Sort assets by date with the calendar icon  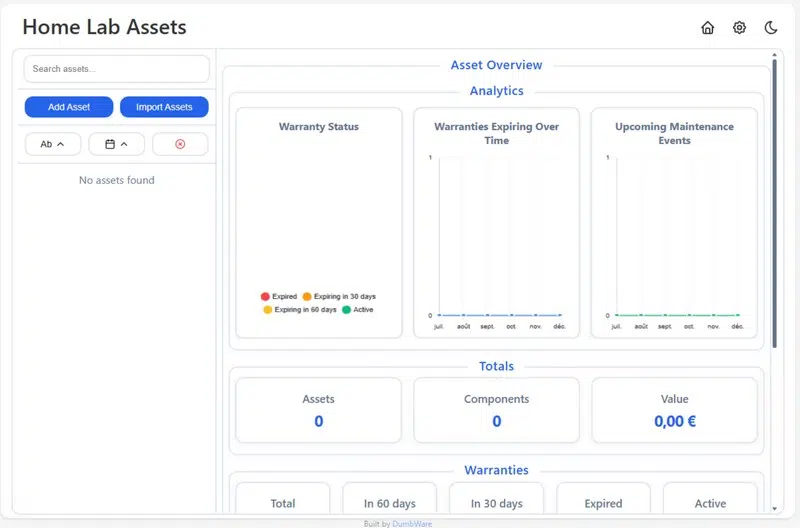pyautogui.click(x=116, y=144)
